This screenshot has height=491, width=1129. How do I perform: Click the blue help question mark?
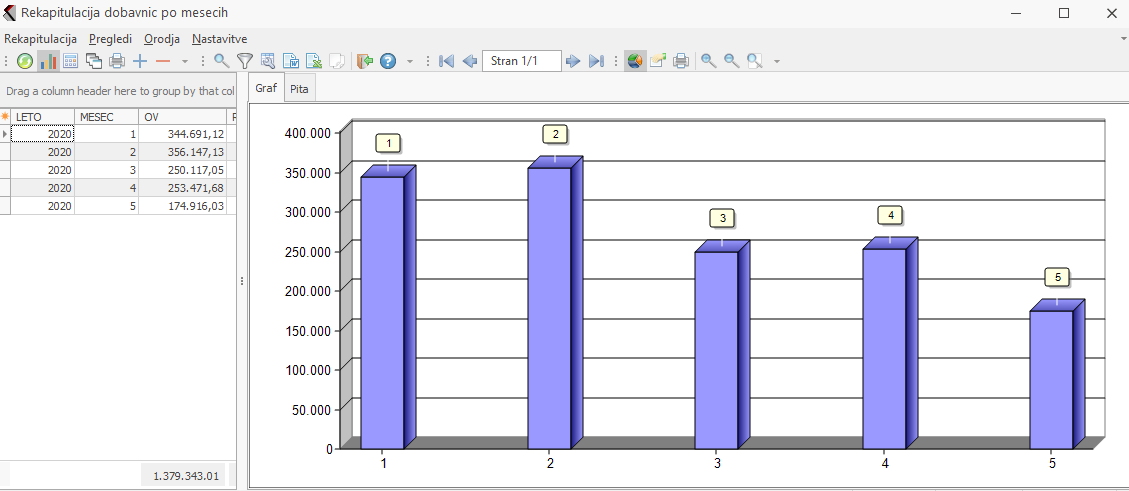[x=388, y=61]
